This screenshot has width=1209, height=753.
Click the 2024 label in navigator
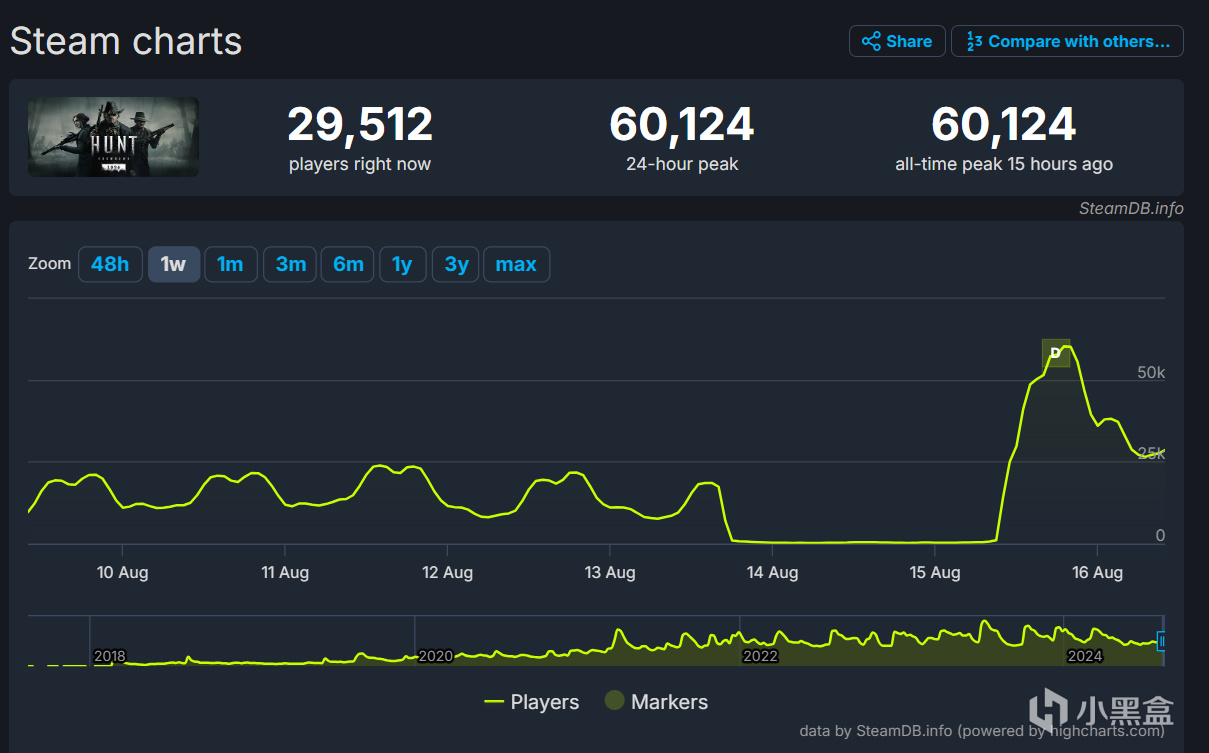tap(1085, 656)
